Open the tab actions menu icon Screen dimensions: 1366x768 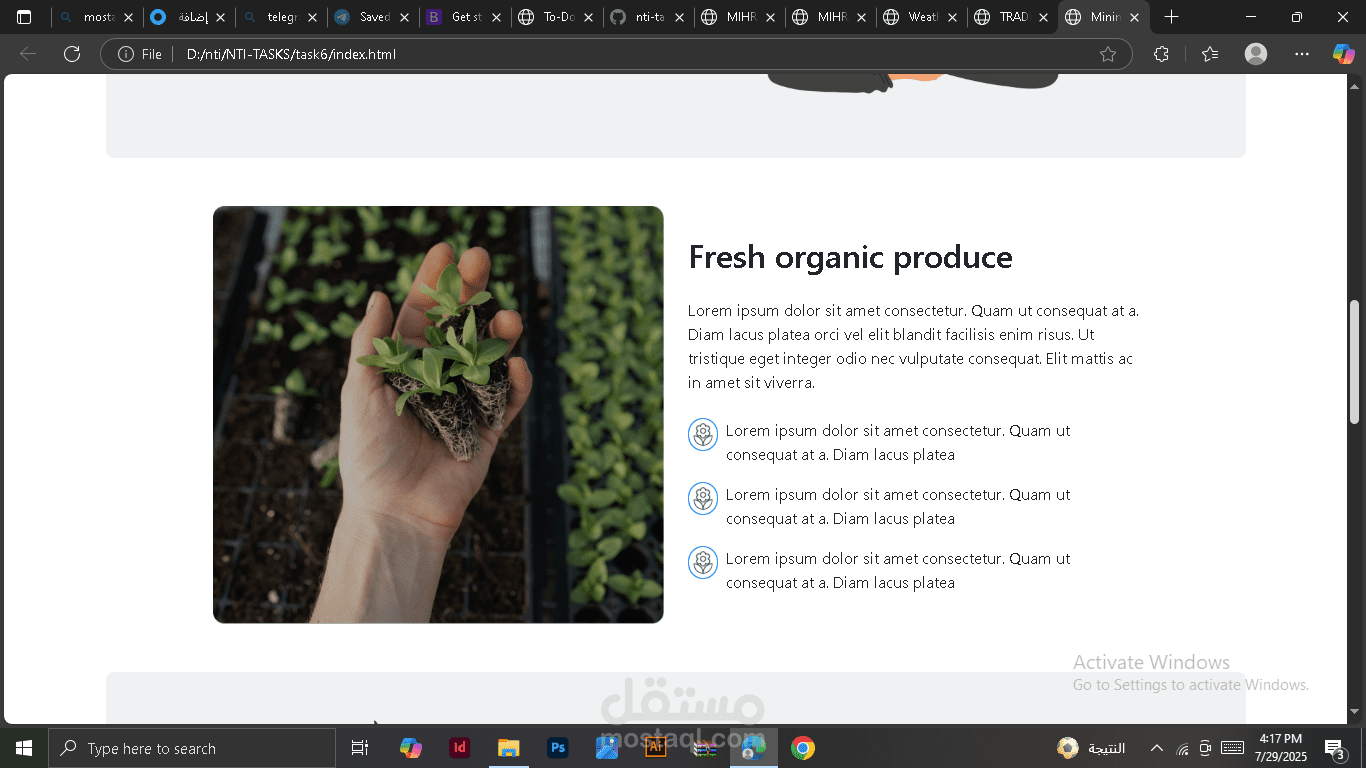pyautogui.click(x=24, y=17)
